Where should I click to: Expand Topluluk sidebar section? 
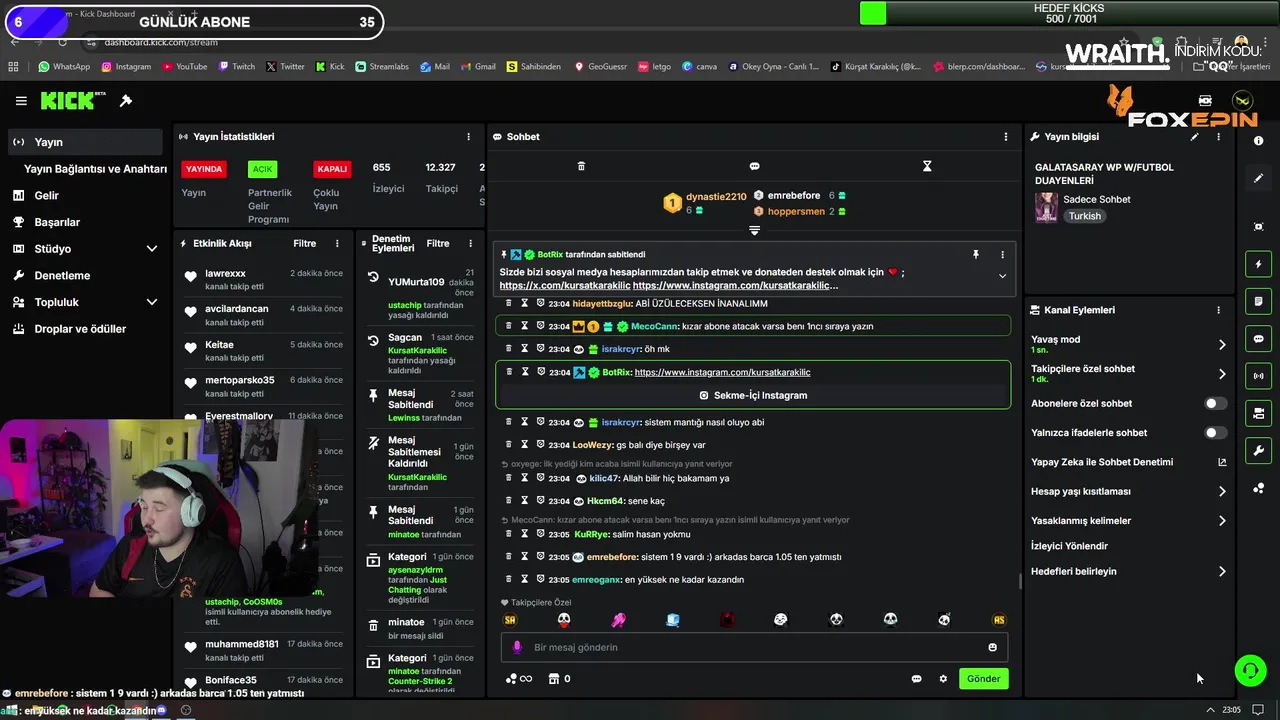coord(152,302)
